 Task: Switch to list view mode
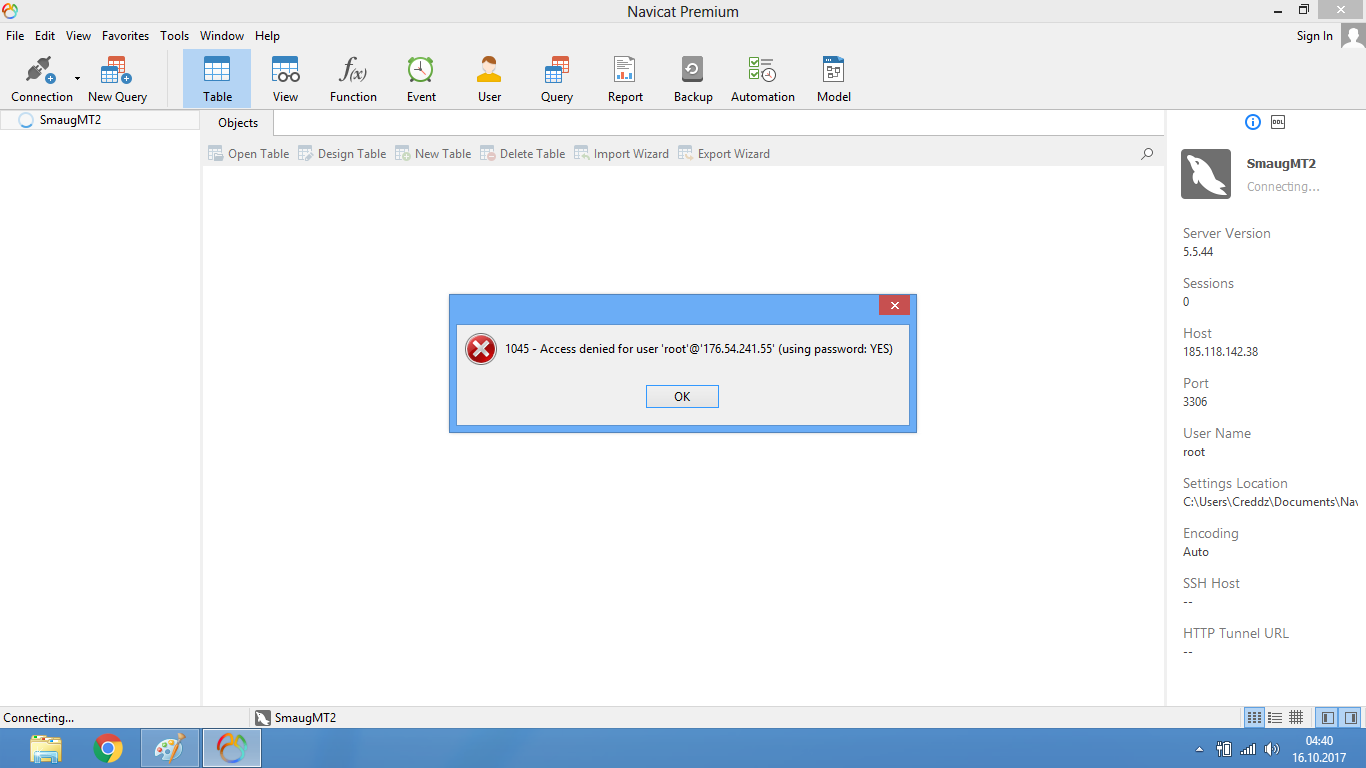click(x=1275, y=718)
